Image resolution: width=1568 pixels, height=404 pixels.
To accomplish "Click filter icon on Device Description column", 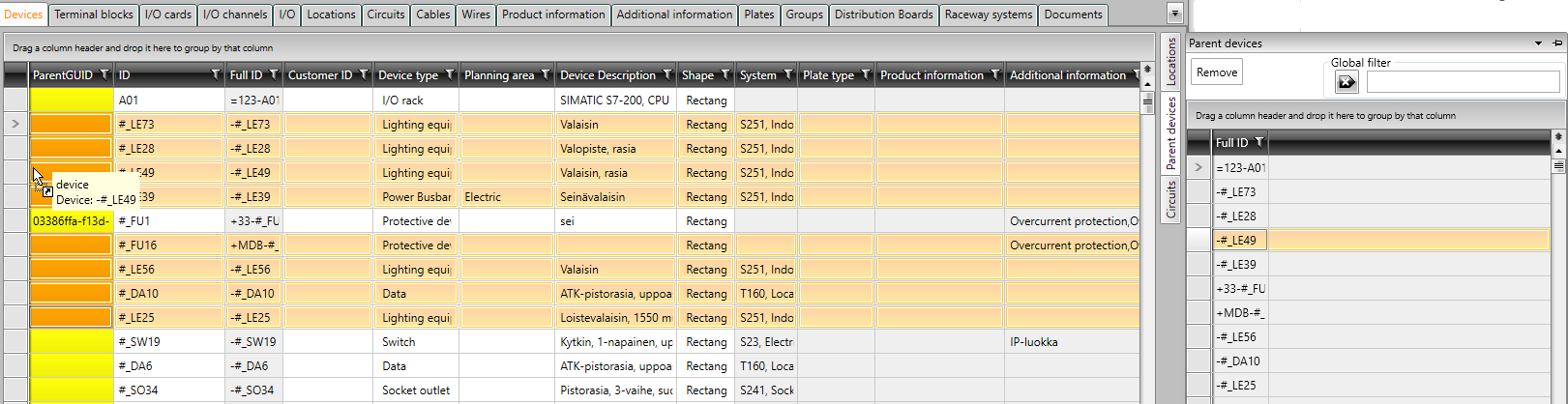I will pyautogui.click(x=667, y=74).
